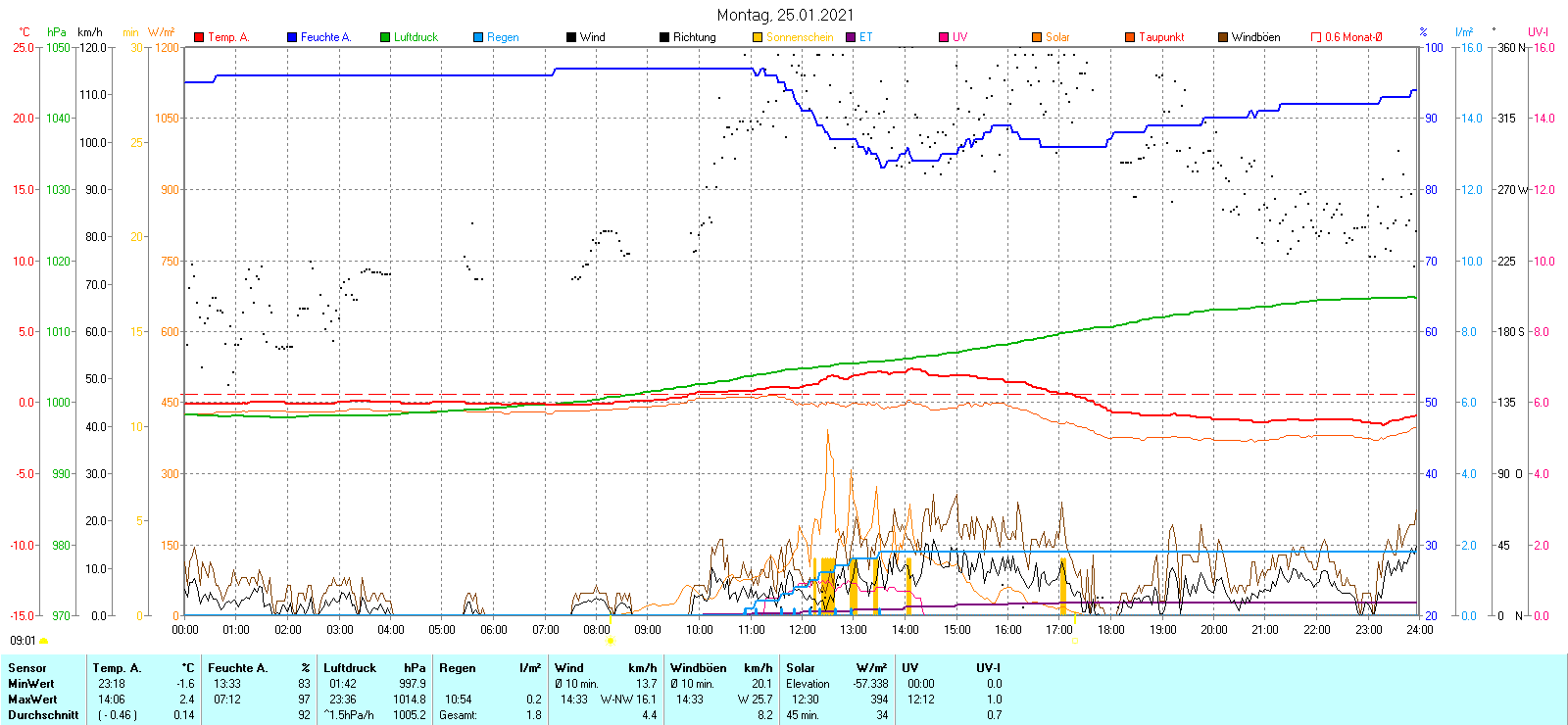
Task: Click the humidity maximum time 07:12
Action: (227, 700)
